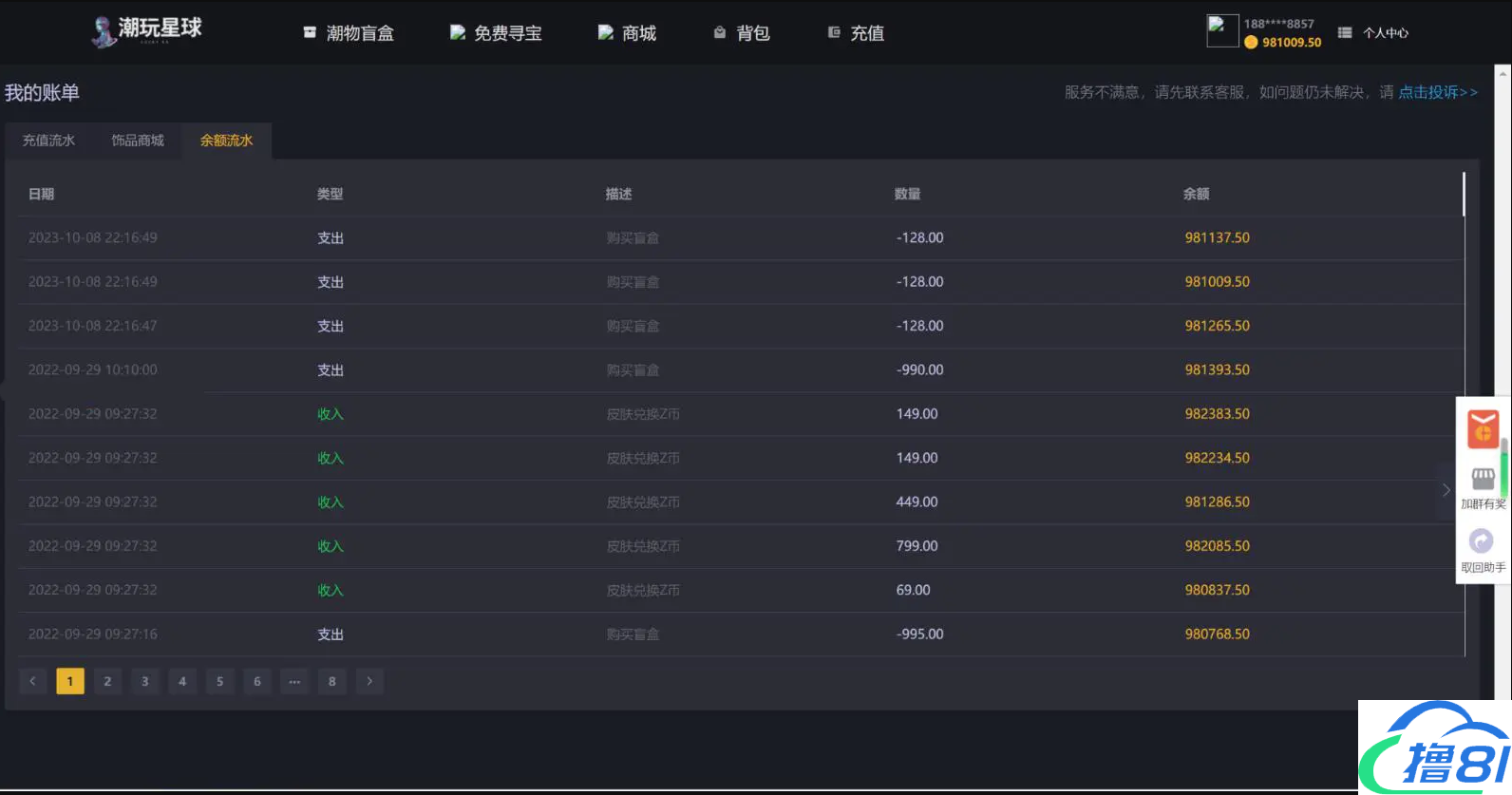The image size is (1512, 795).
Task: Click the 个人中心 list icon
Action: tap(1345, 32)
